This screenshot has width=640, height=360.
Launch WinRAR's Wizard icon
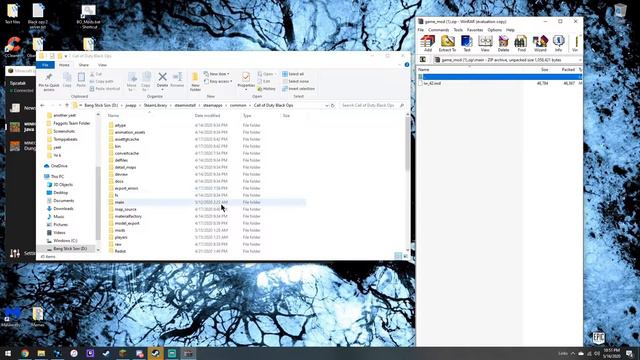[540, 44]
